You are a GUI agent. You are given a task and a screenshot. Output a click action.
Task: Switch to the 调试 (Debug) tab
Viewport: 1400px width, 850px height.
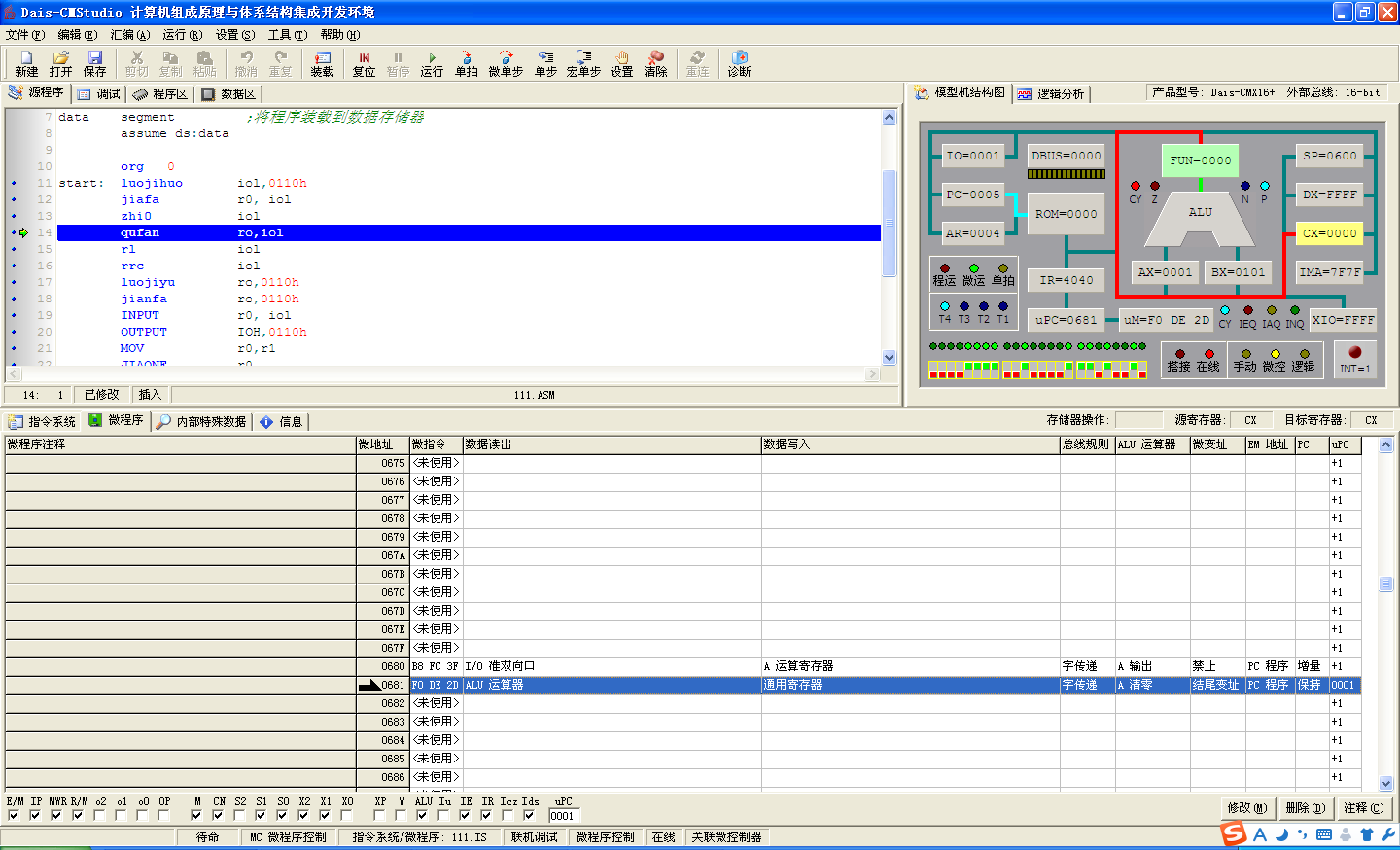click(x=99, y=93)
